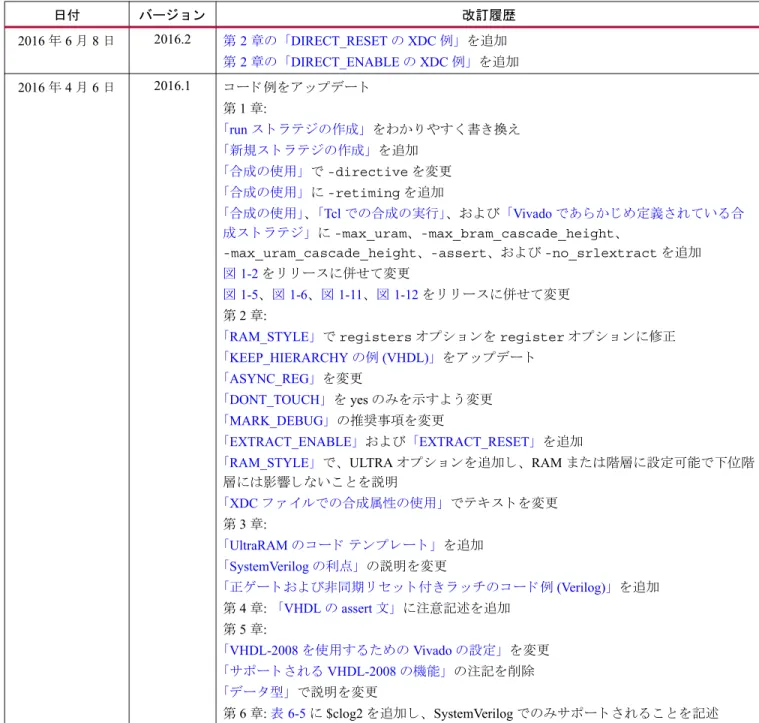This screenshot has width=759, height=723.
Task: Click the '-no_srlextract' option text
Action: [601, 254]
